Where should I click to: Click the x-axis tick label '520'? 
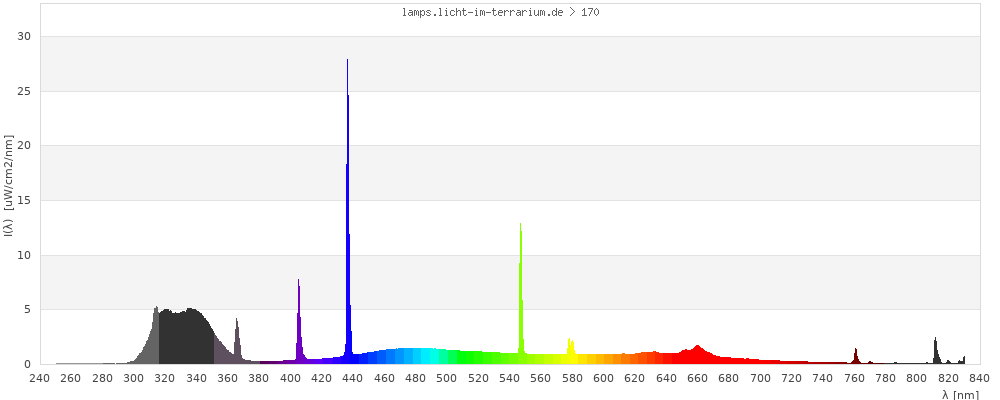478,378
